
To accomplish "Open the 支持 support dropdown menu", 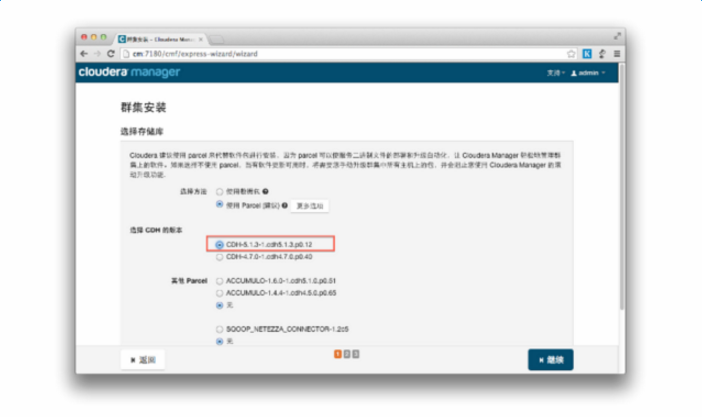I will 555,73.
